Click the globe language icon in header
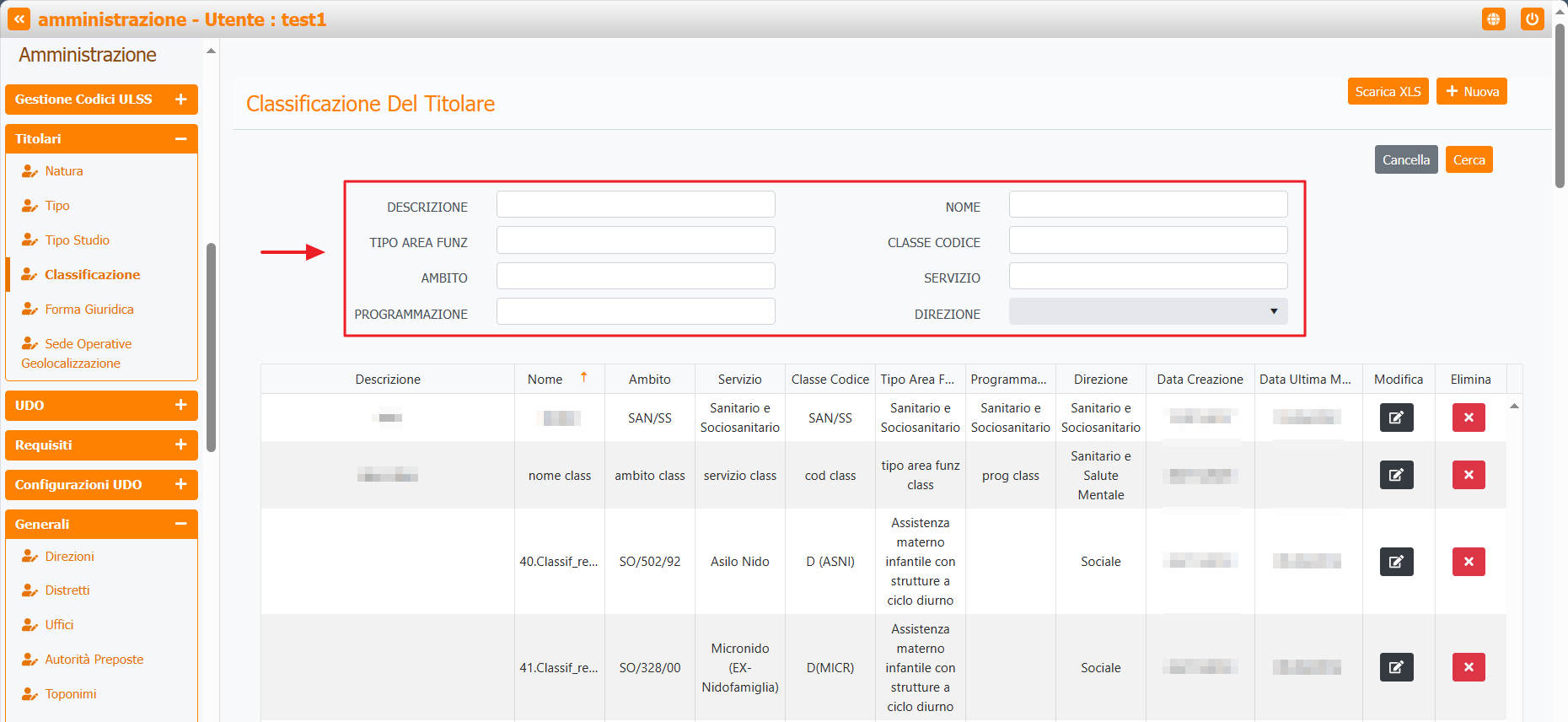The image size is (1568, 722). coord(1493,19)
